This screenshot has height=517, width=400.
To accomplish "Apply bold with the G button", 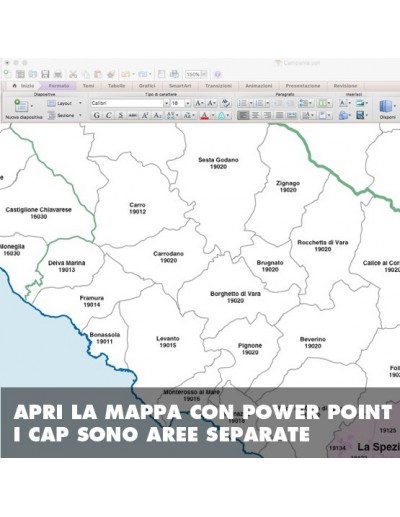I will [96, 115].
